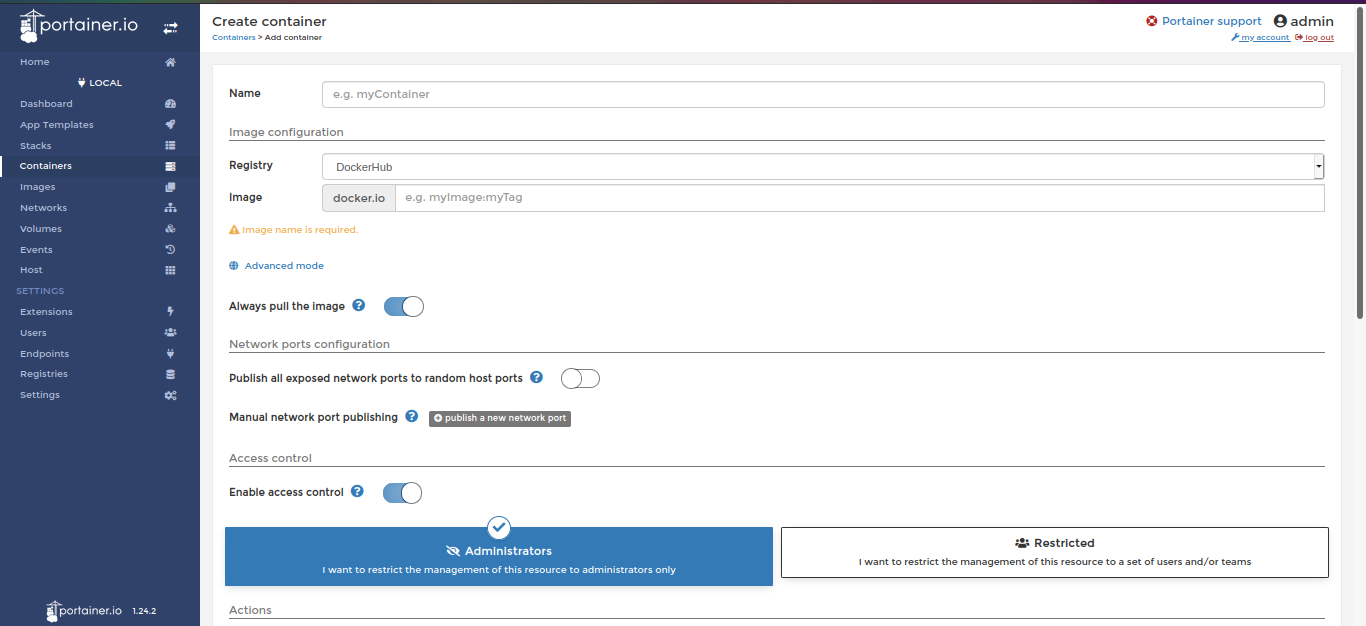Click the Registries database icon
The height and width of the screenshot is (626, 1366).
(x=170, y=374)
